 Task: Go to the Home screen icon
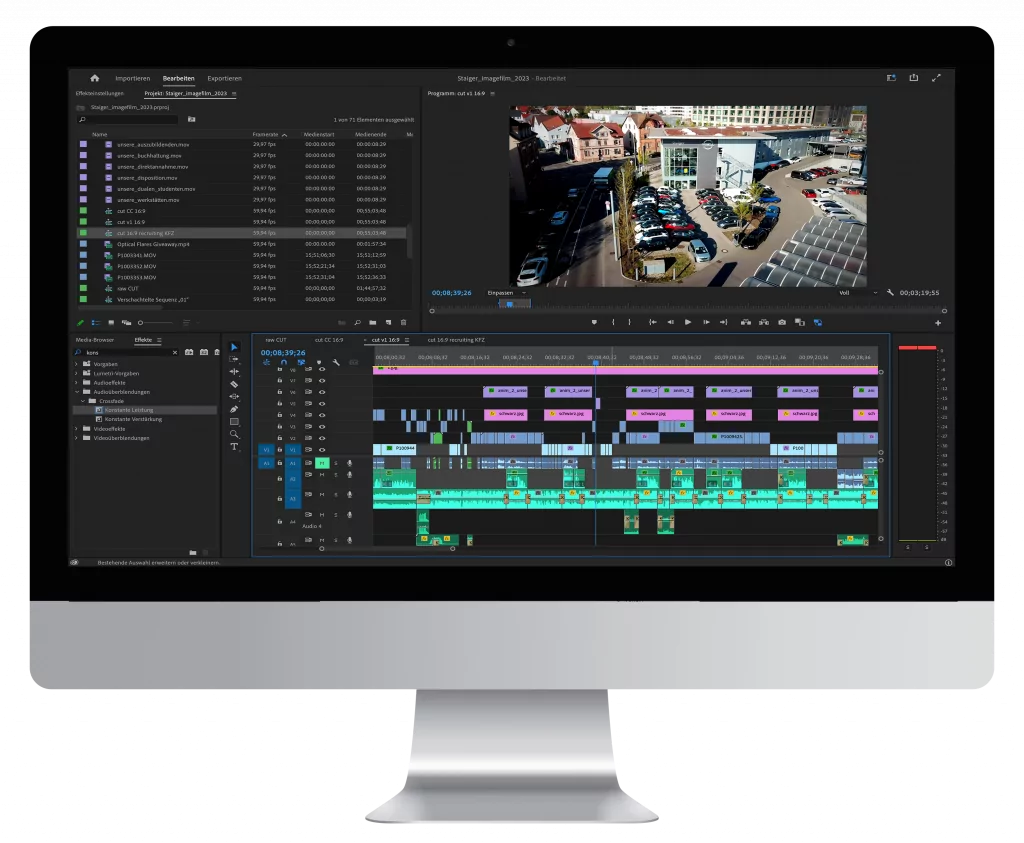coord(95,78)
